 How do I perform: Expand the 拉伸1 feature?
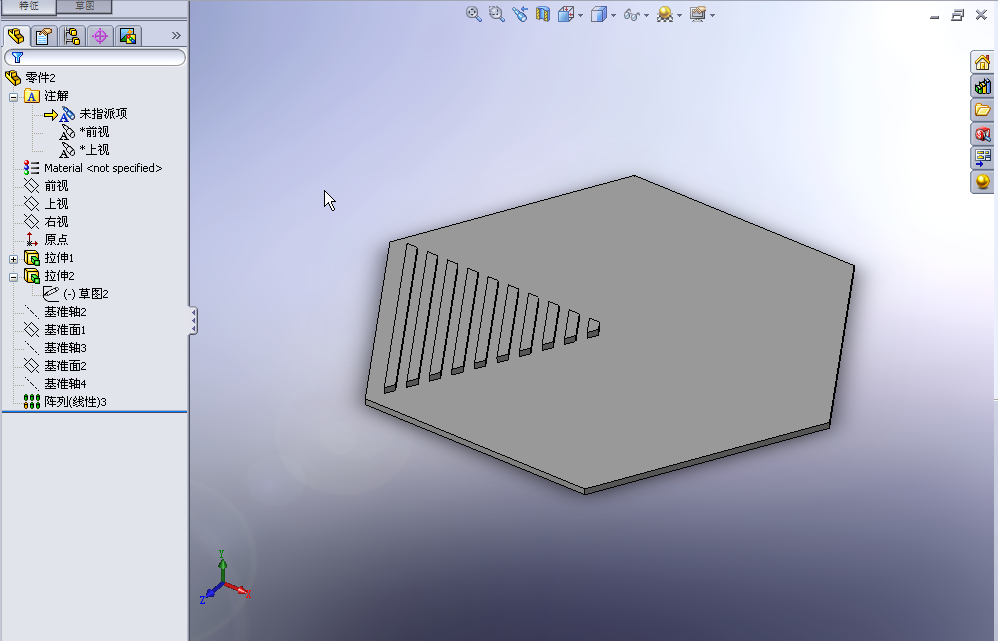13,259
